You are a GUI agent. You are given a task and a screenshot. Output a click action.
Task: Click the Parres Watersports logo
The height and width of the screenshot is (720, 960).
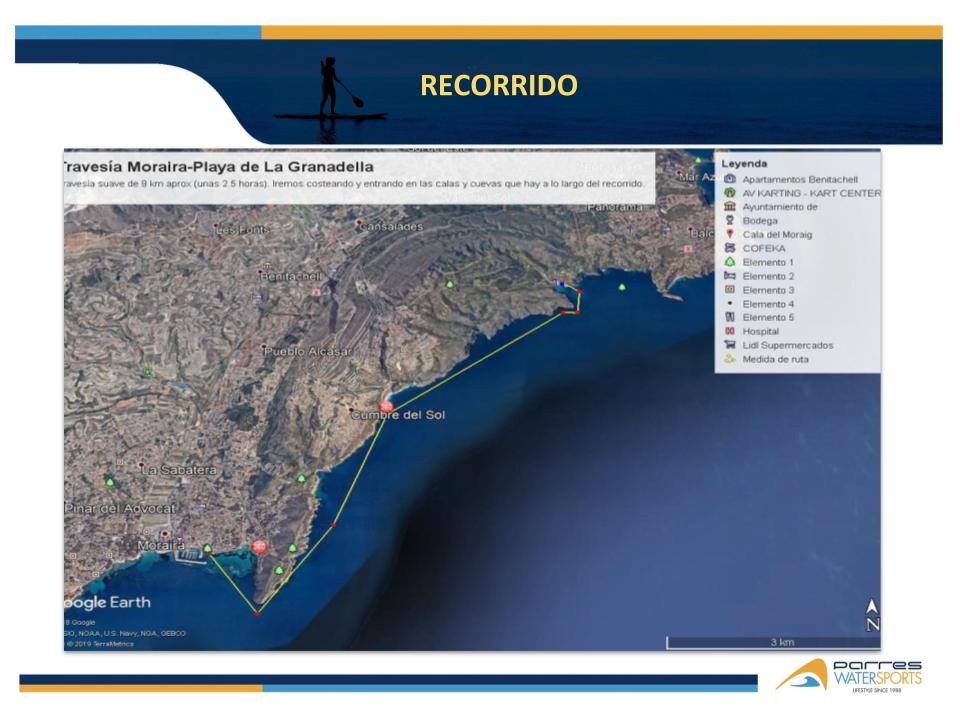coord(849,676)
